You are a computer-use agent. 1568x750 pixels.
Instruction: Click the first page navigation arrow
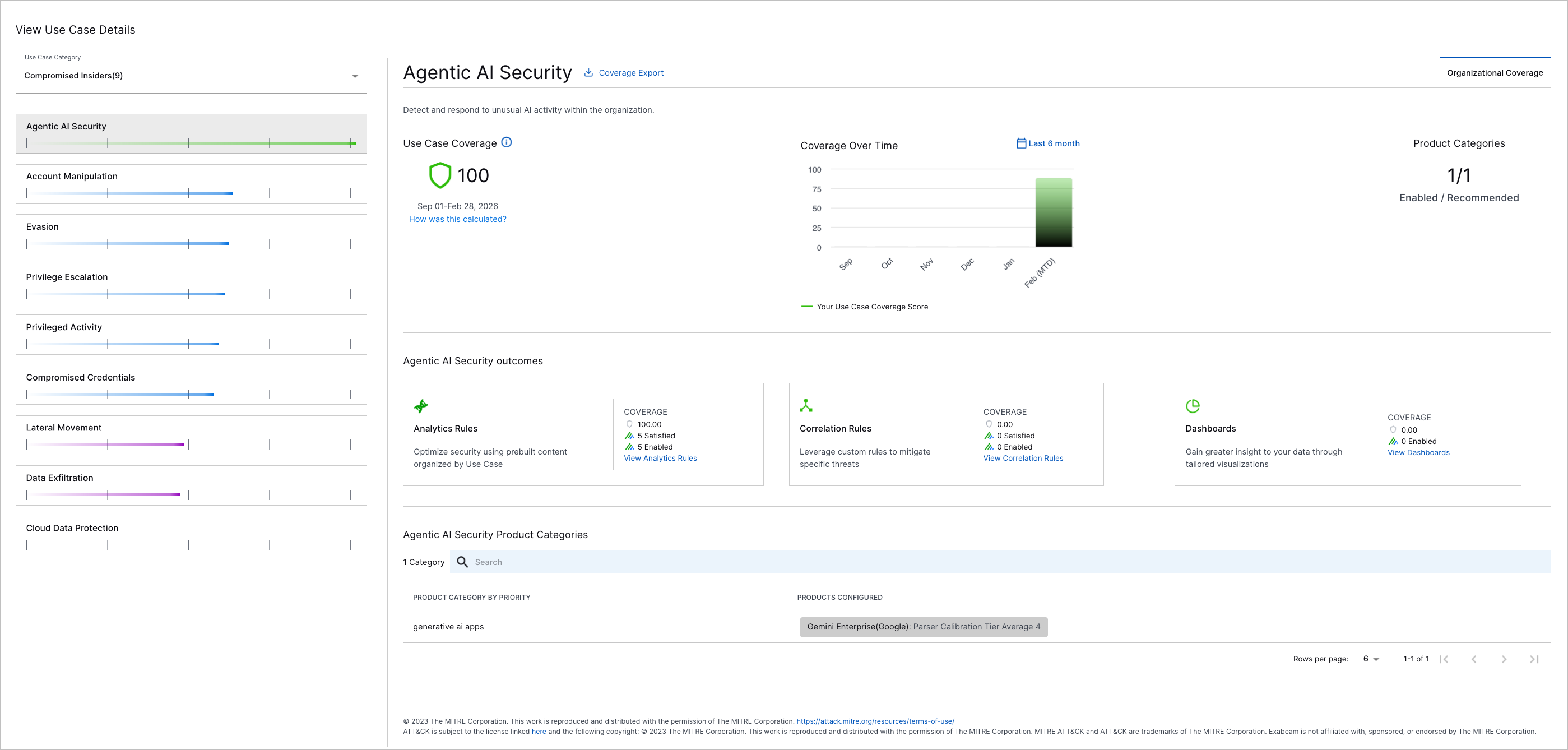tap(1445, 659)
